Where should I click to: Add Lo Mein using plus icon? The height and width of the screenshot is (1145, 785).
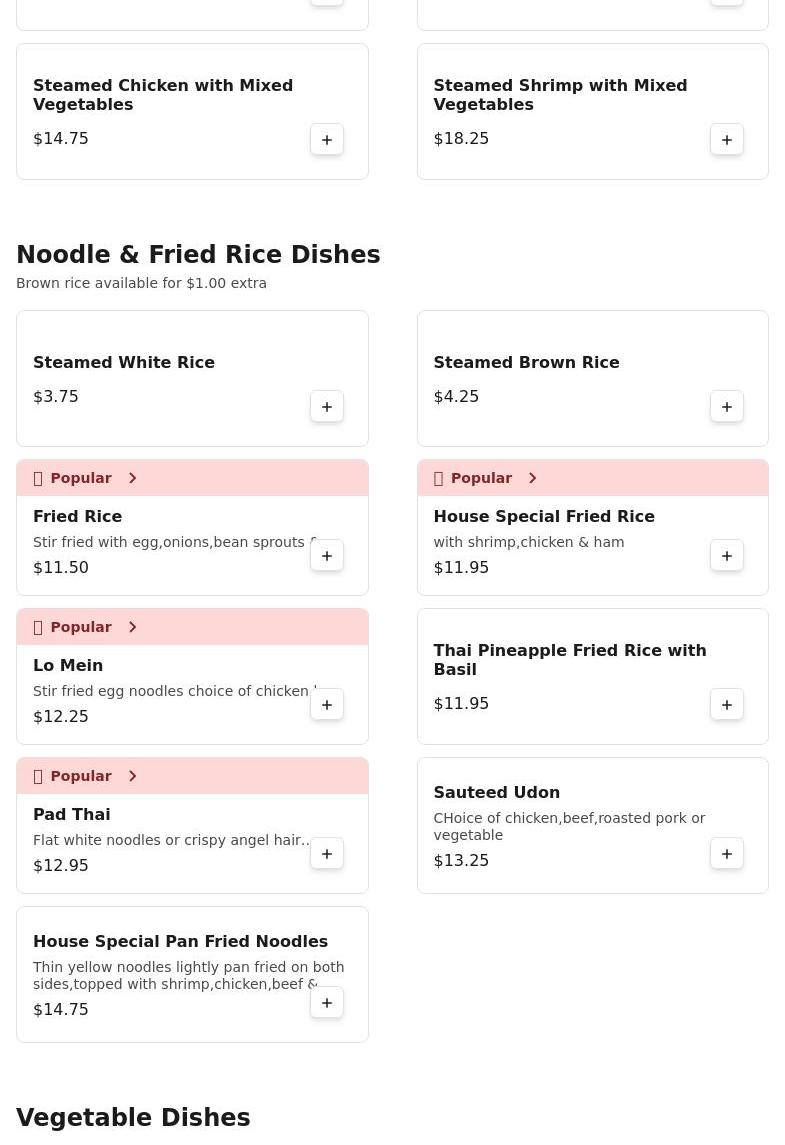[x=326, y=705]
